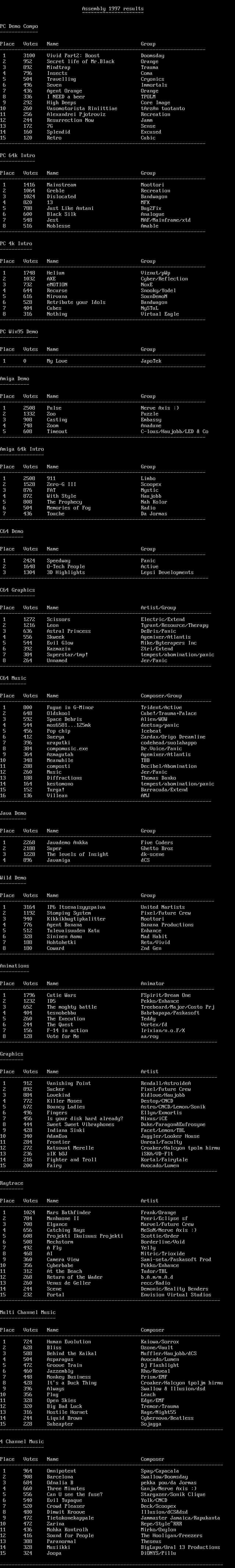Select 'Secret life of Mr.Black' entry
The width and height of the screenshot is (235, 1568).
click(80, 61)
